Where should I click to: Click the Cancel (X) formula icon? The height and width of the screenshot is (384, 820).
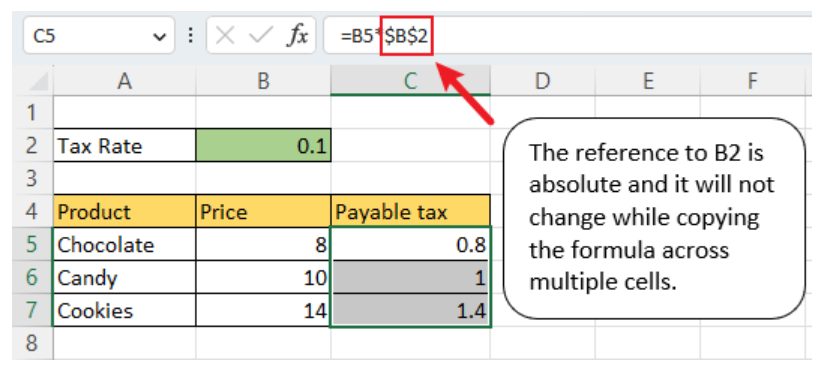[225, 36]
